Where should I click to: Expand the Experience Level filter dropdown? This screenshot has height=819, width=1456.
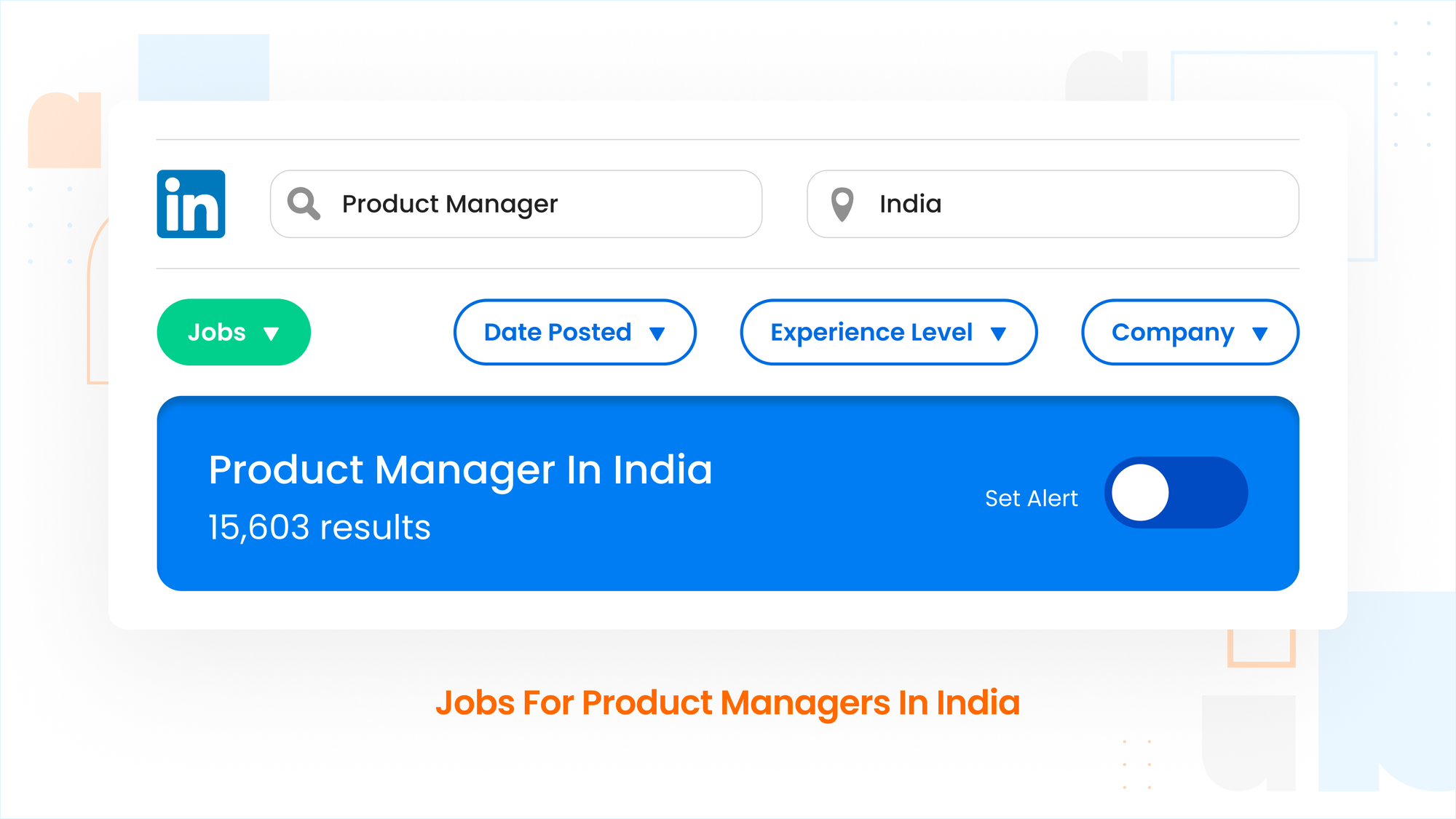tap(884, 332)
